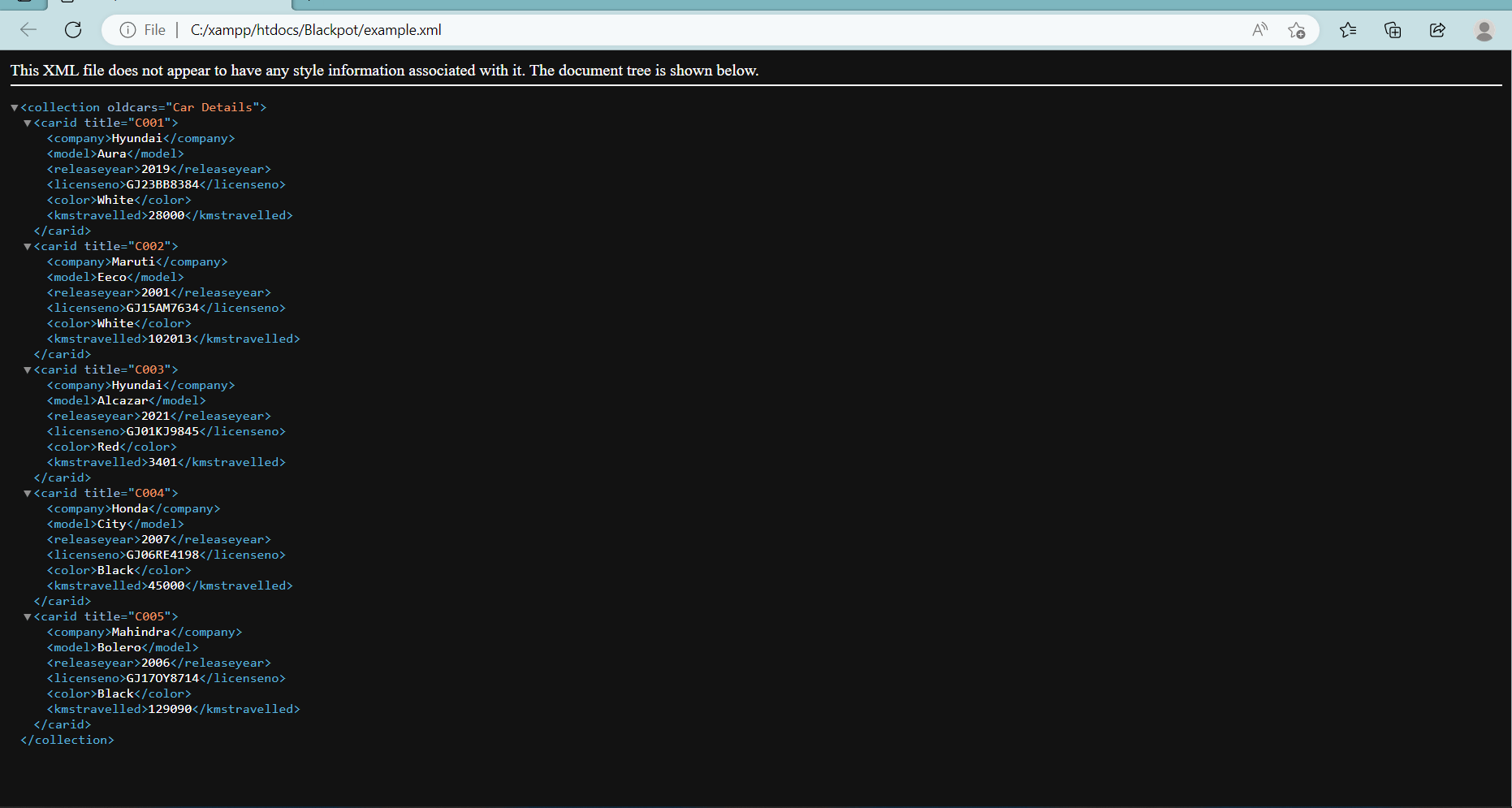Collapse the carid C002 node
The image size is (1512, 808).
point(28,247)
